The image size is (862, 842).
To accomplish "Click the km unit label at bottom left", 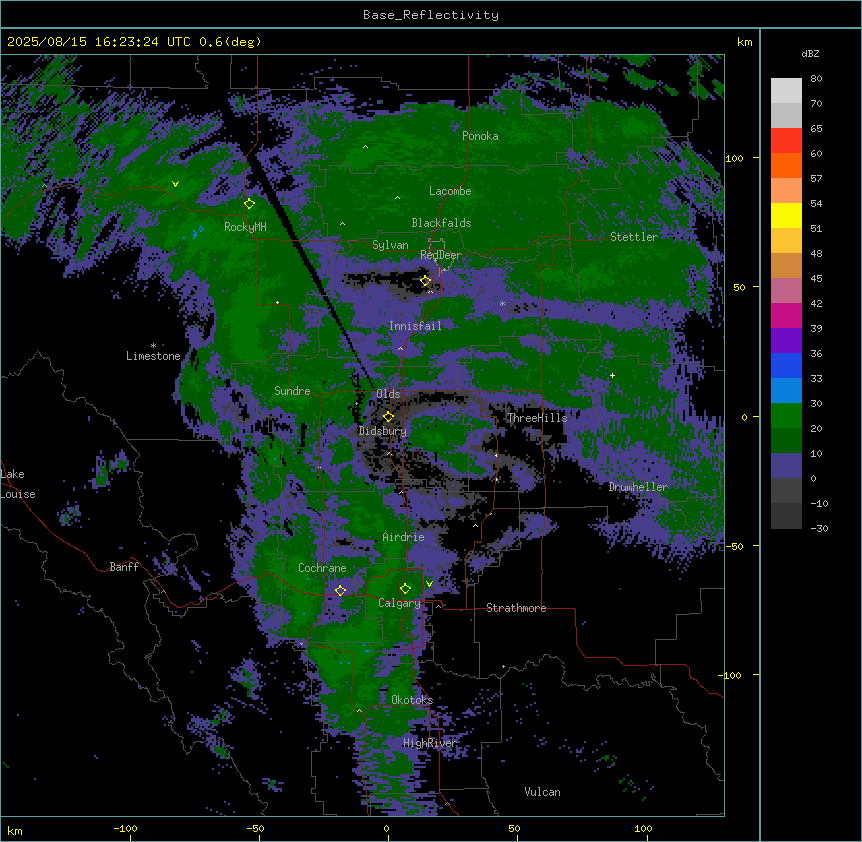I will pyautogui.click(x=15, y=831).
